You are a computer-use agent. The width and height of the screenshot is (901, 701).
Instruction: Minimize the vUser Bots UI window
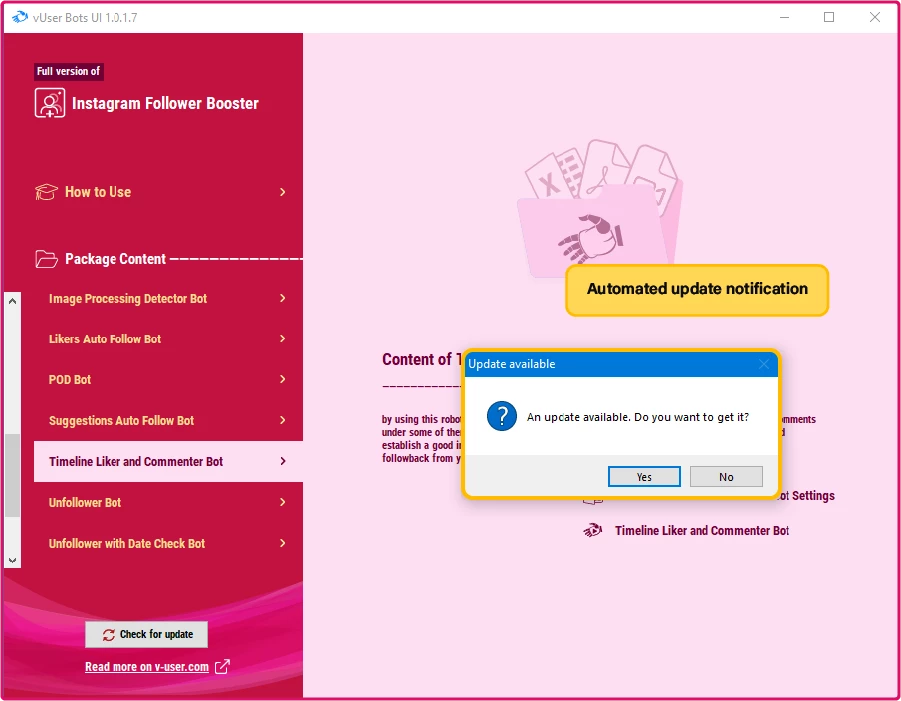784,17
